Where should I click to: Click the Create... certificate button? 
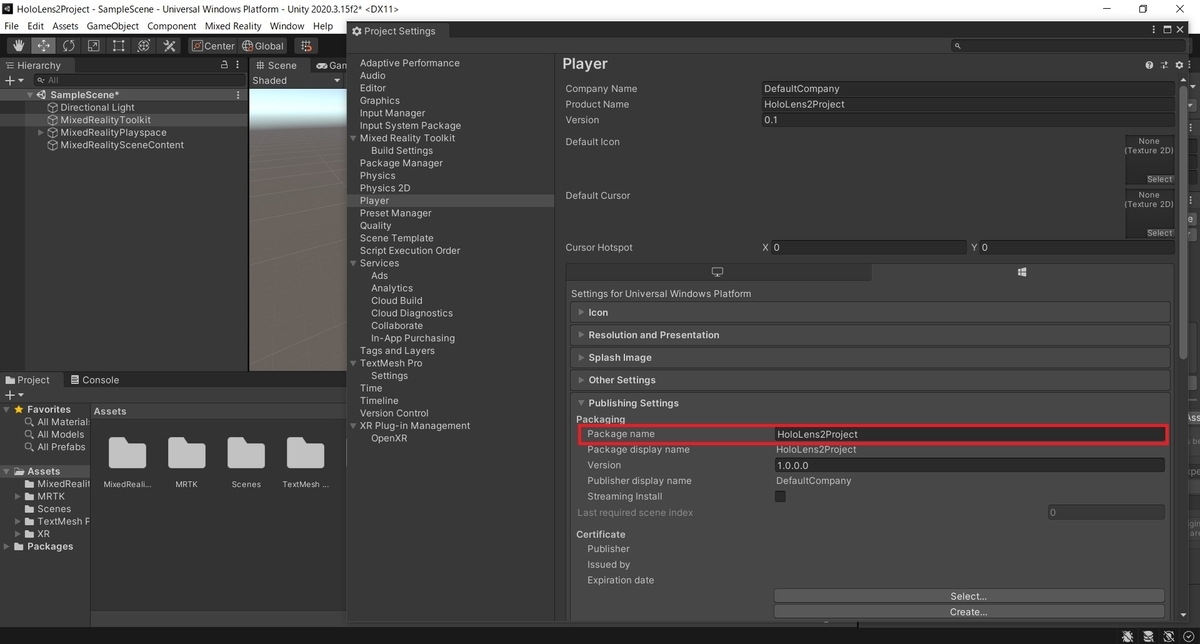tap(968, 612)
